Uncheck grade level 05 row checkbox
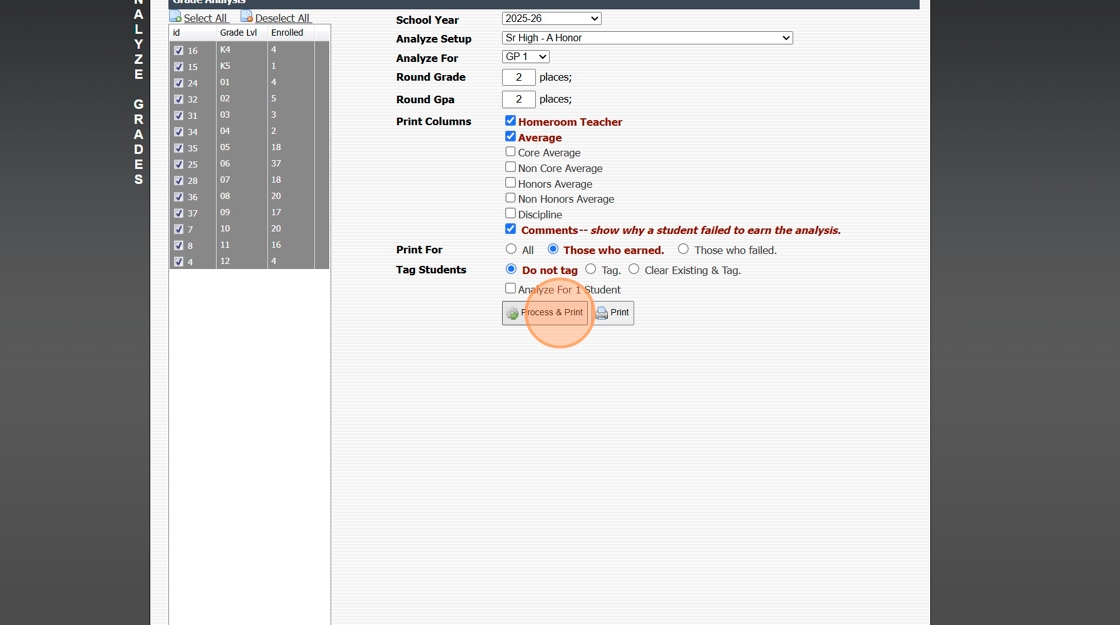 (179, 148)
